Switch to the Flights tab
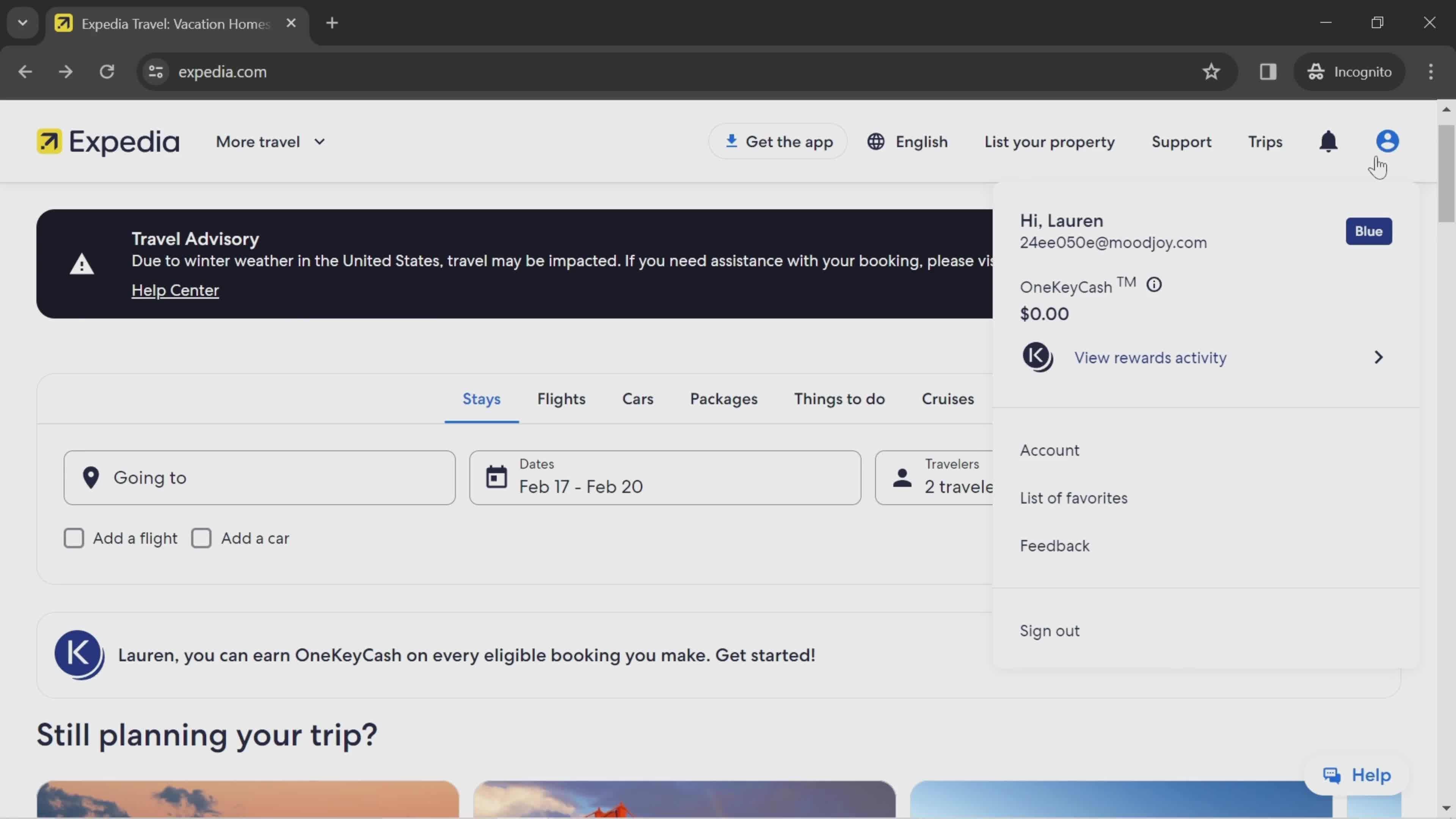Image resolution: width=1456 pixels, height=819 pixels. [x=561, y=399]
